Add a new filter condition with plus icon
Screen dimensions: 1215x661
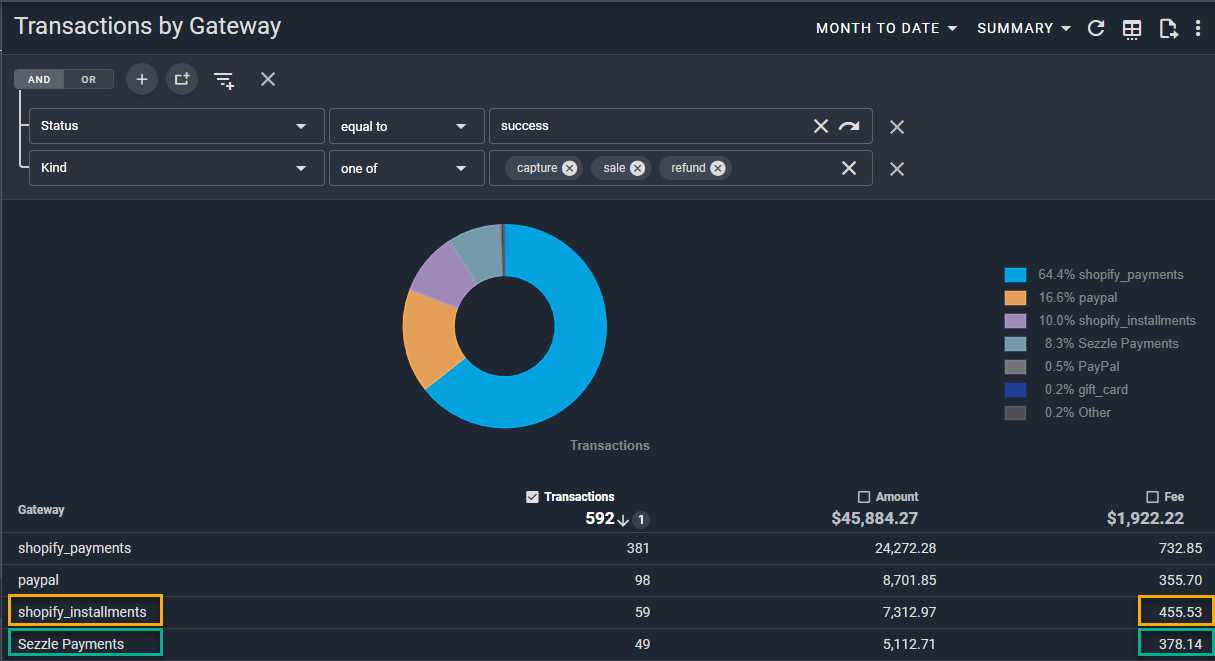[142, 79]
